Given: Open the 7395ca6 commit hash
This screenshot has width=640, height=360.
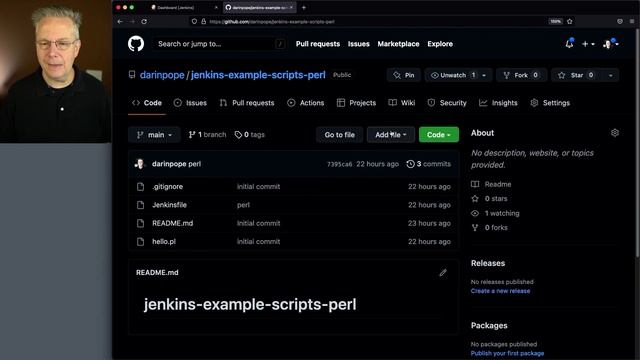Looking at the screenshot, I should click(339, 164).
